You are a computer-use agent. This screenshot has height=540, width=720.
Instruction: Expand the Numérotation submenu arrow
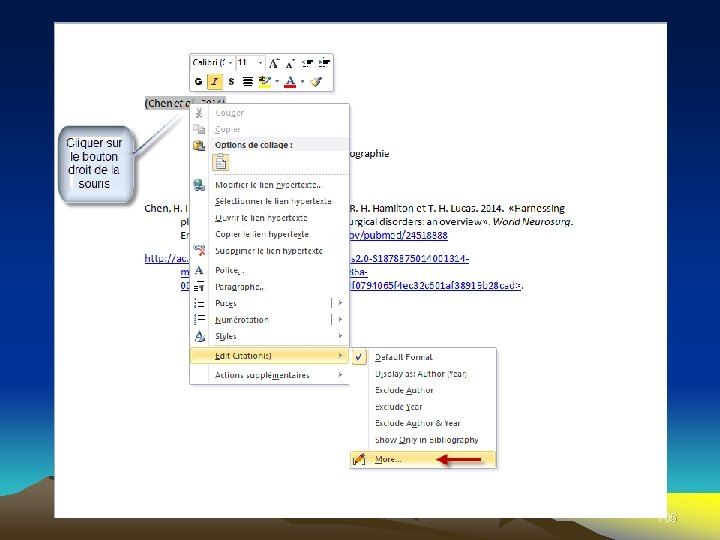pyautogui.click(x=340, y=320)
